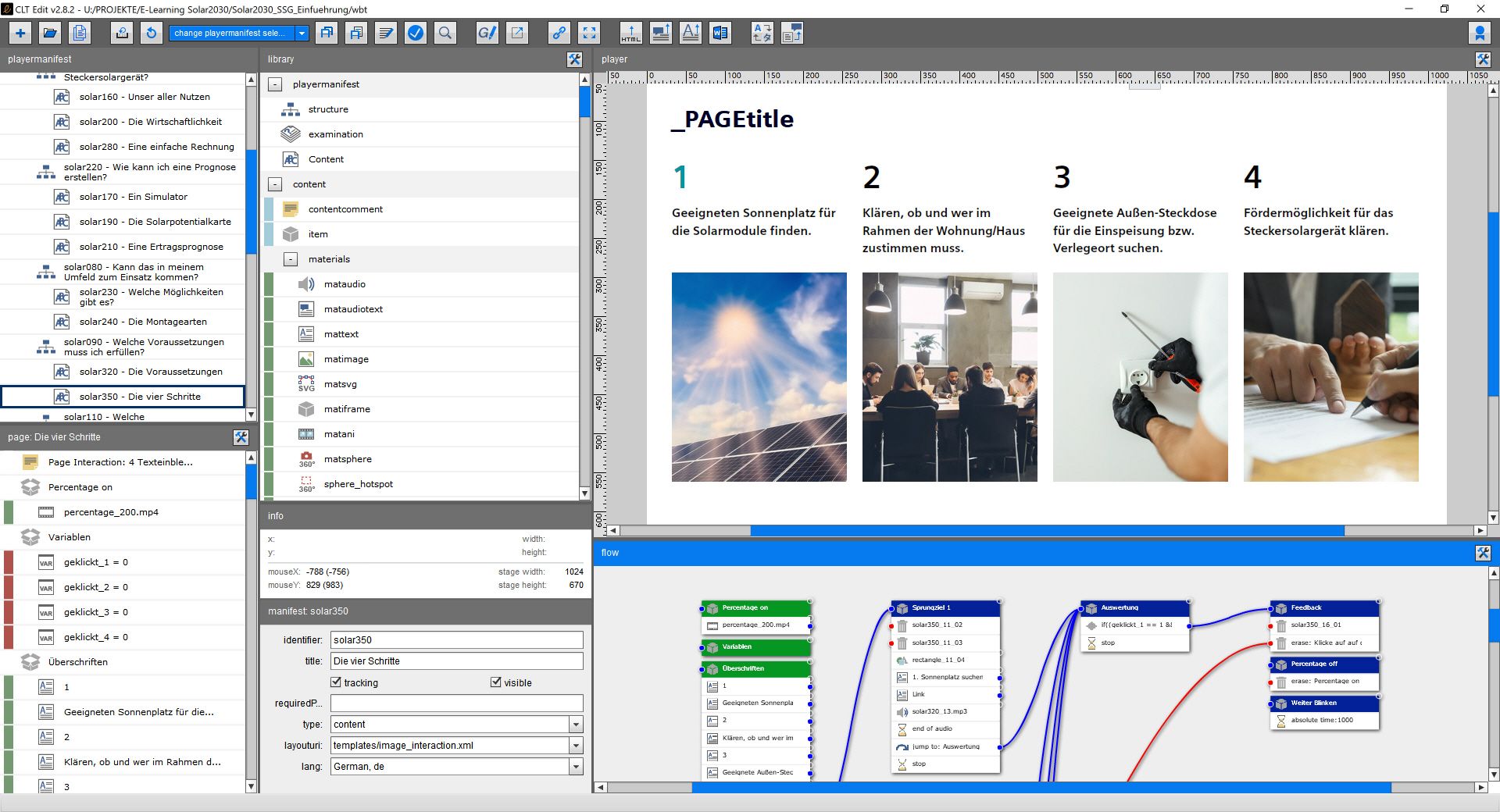The image size is (1500, 812).
Task: Select matimage item in library
Action: point(345,359)
